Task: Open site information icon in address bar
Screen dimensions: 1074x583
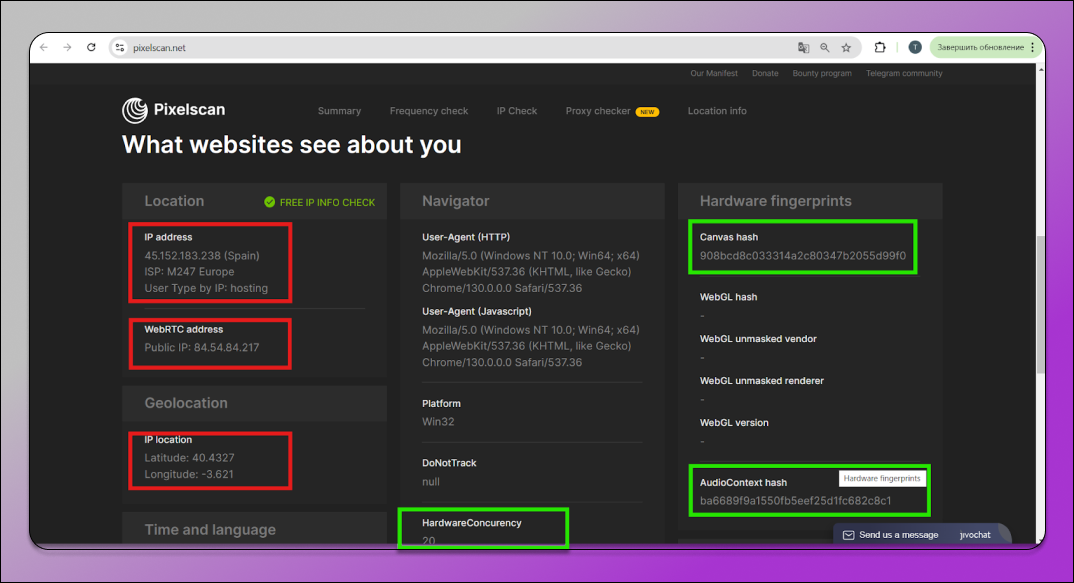Action: (x=119, y=47)
